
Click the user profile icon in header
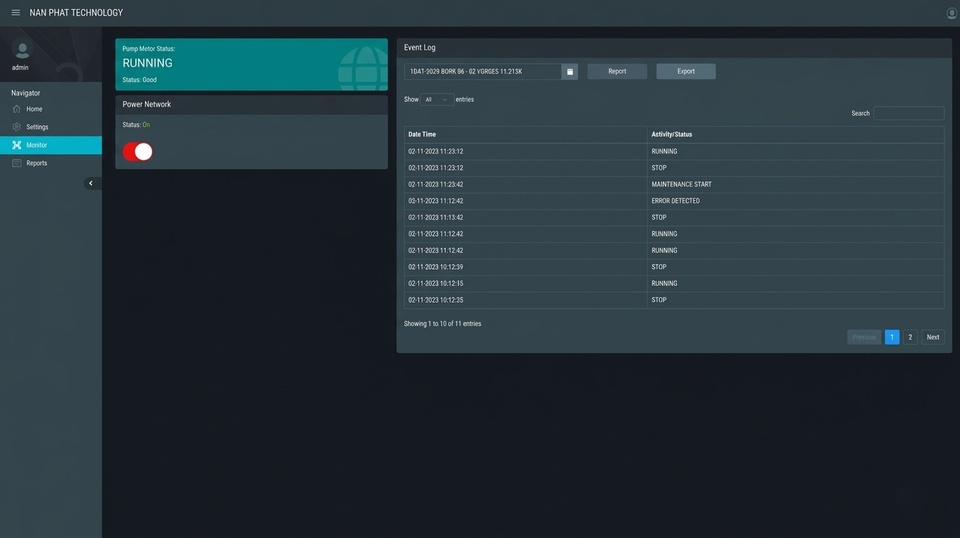point(951,13)
